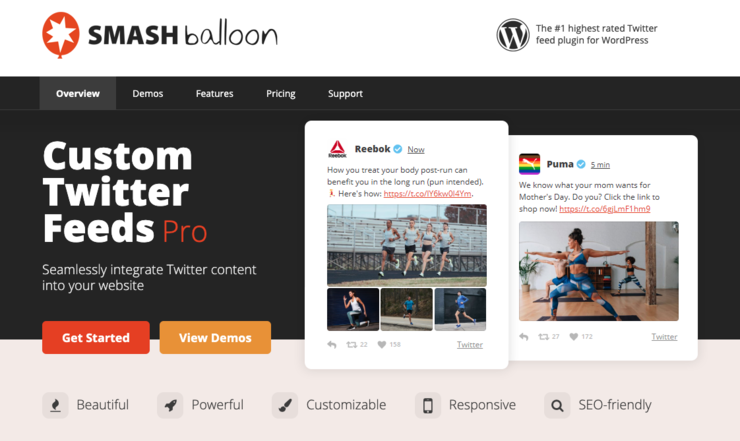Click the Get Started button
Screen dimensions: 740x441
point(96,338)
